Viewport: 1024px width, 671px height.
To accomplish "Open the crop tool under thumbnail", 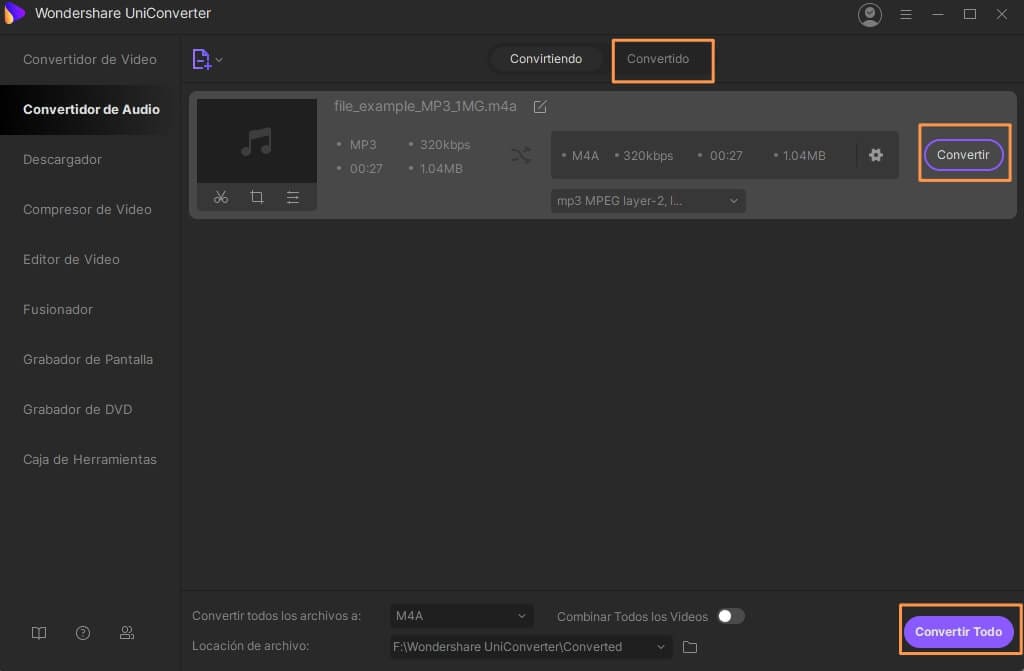I will click(x=257, y=197).
